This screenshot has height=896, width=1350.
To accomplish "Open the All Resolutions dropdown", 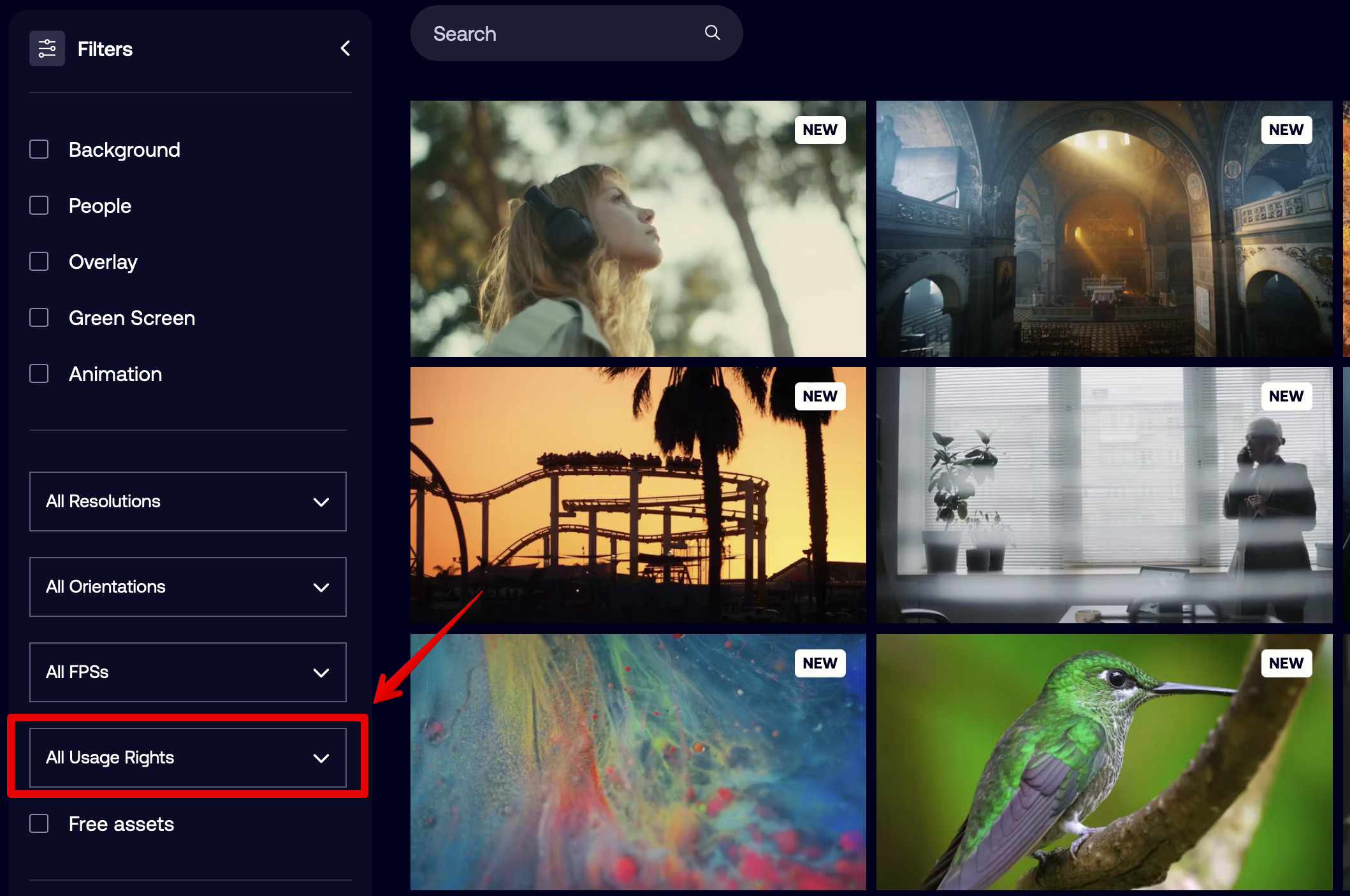I will coord(188,502).
